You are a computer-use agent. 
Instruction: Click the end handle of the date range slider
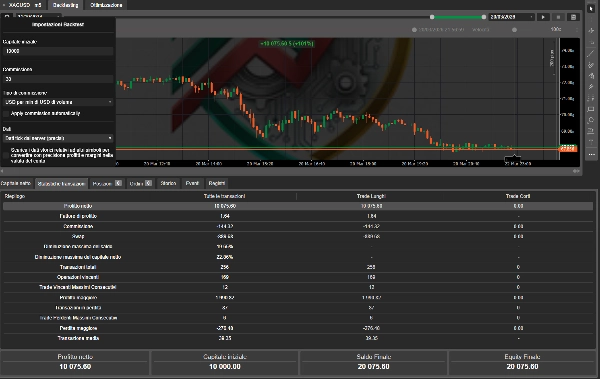click(484, 17)
